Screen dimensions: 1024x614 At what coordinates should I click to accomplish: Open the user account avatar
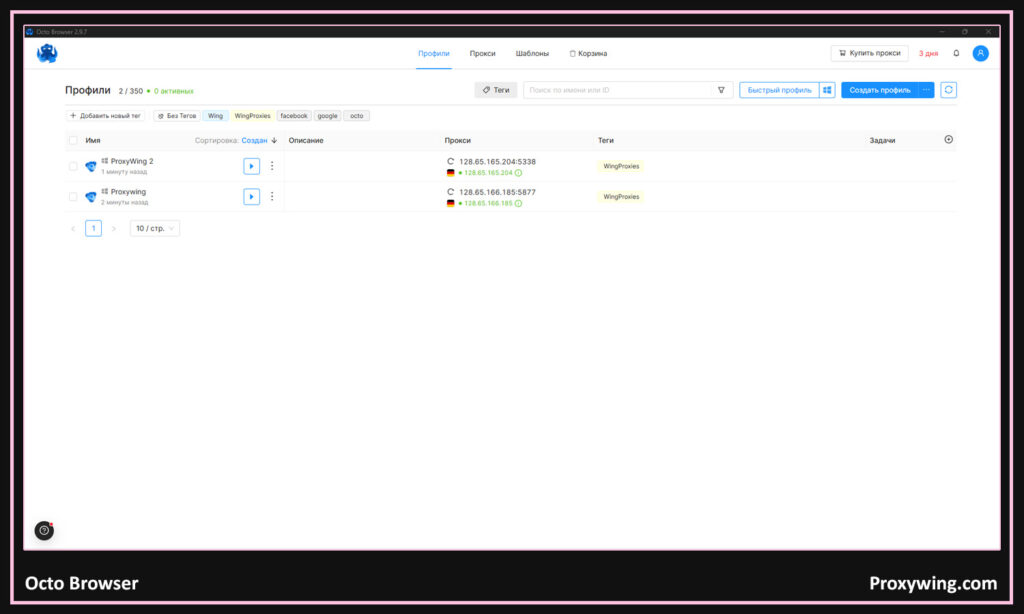[x=980, y=53]
